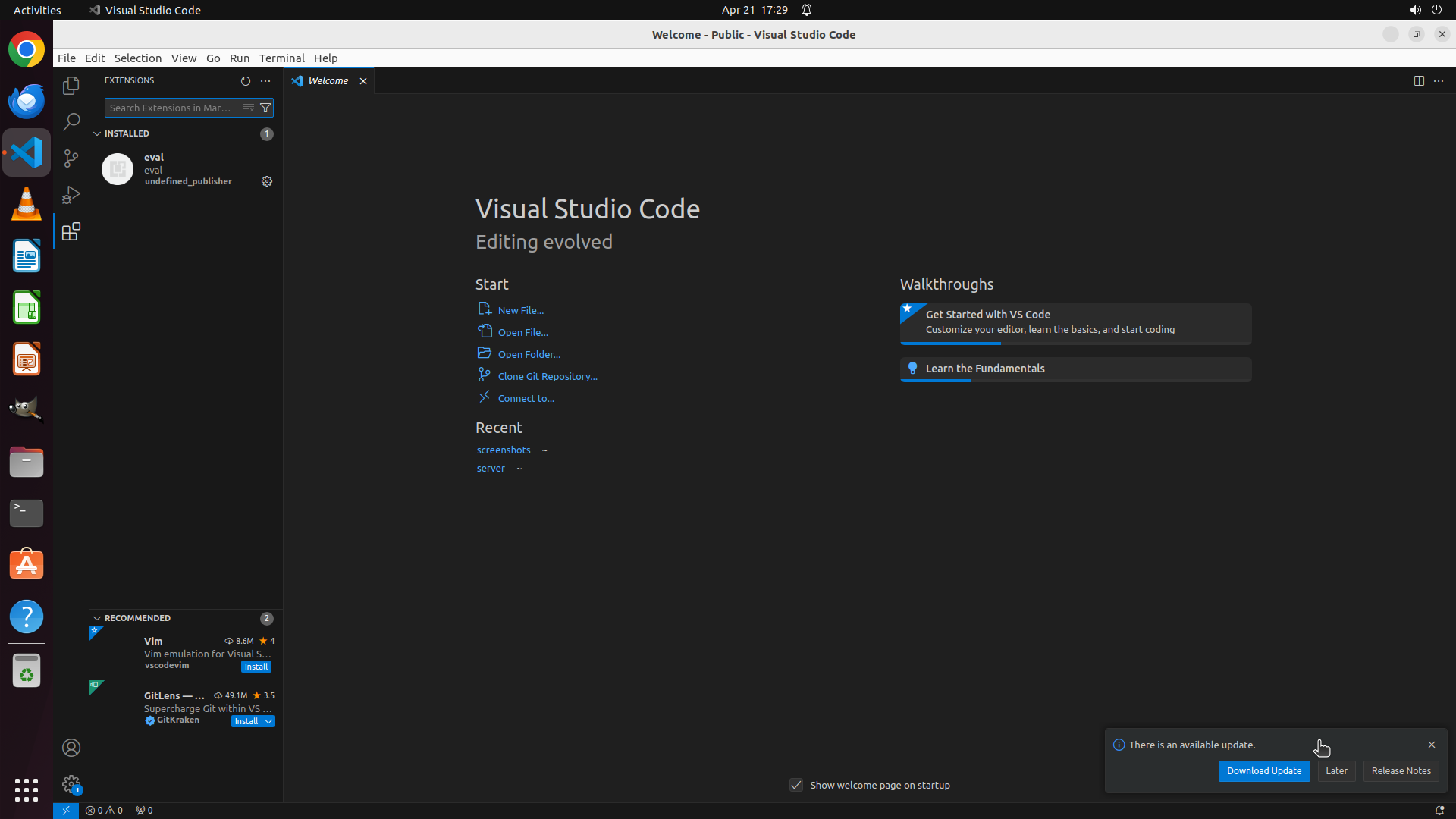
Task: Open the Accounts icon in activity bar
Action: tap(71, 748)
